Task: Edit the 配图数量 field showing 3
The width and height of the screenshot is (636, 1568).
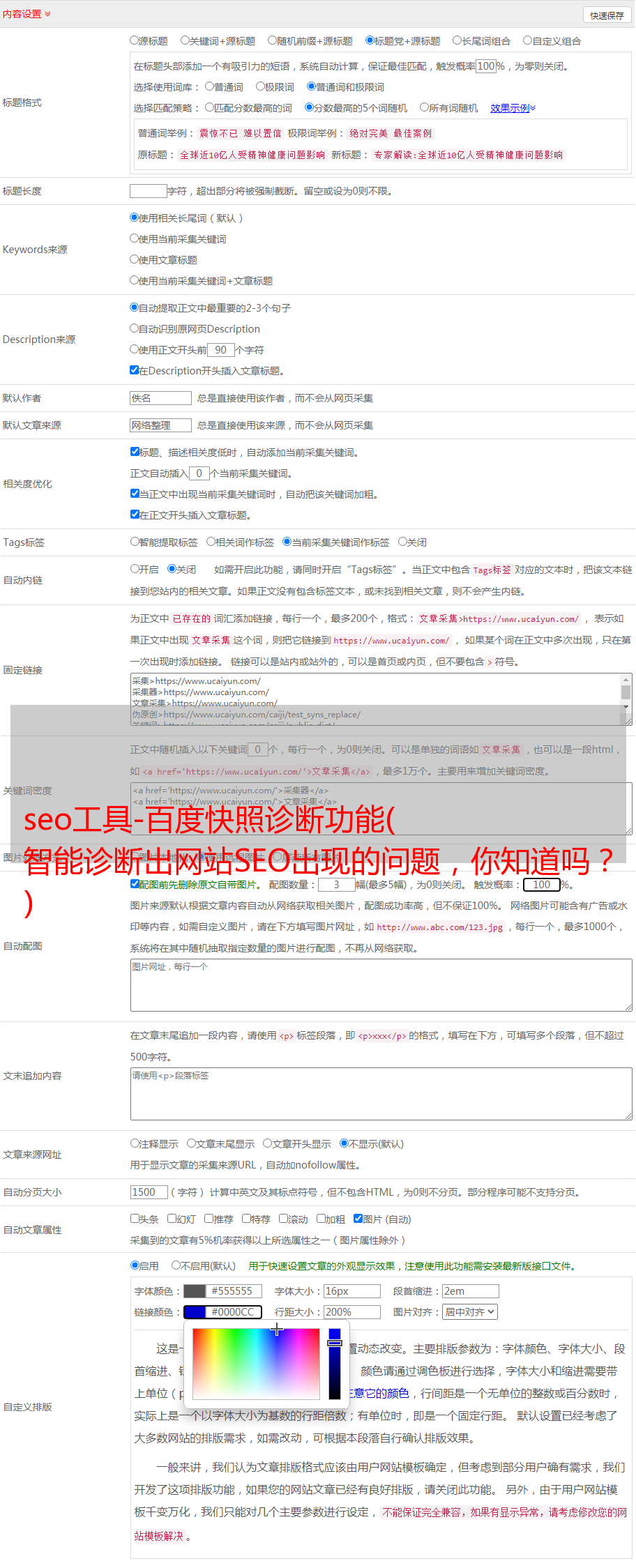Action: [x=336, y=885]
